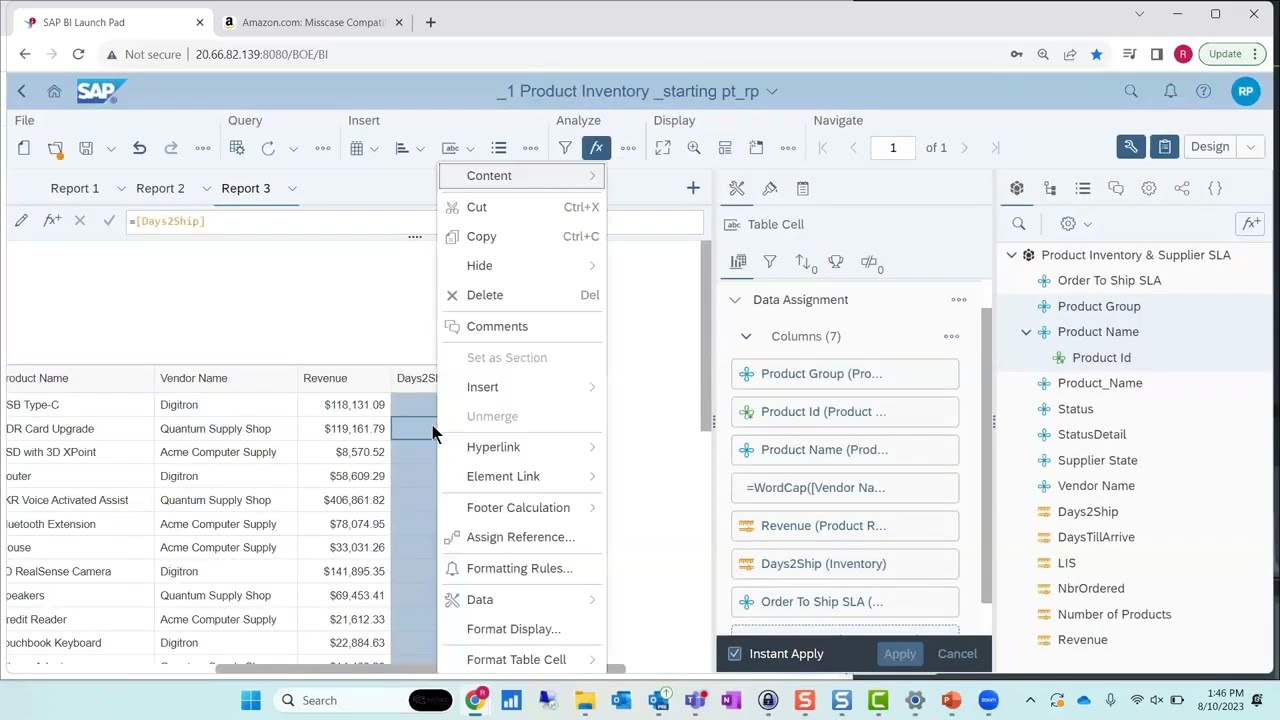The width and height of the screenshot is (1280, 720).
Task: Collapse the Product Name tree node
Action: pos(1026,332)
